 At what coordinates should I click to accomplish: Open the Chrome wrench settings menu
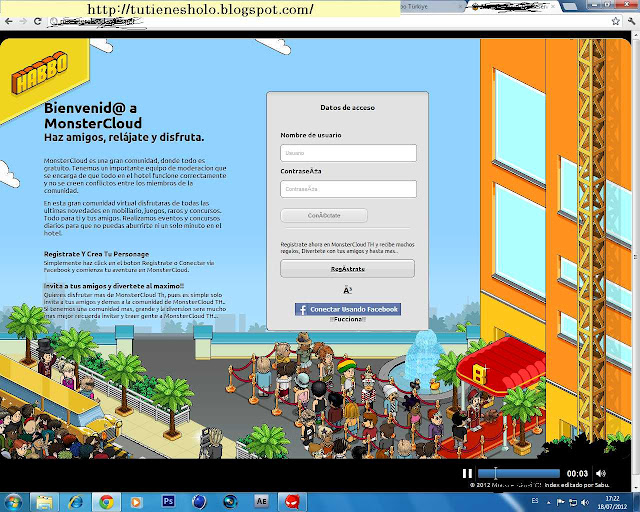tap(632, 21)
